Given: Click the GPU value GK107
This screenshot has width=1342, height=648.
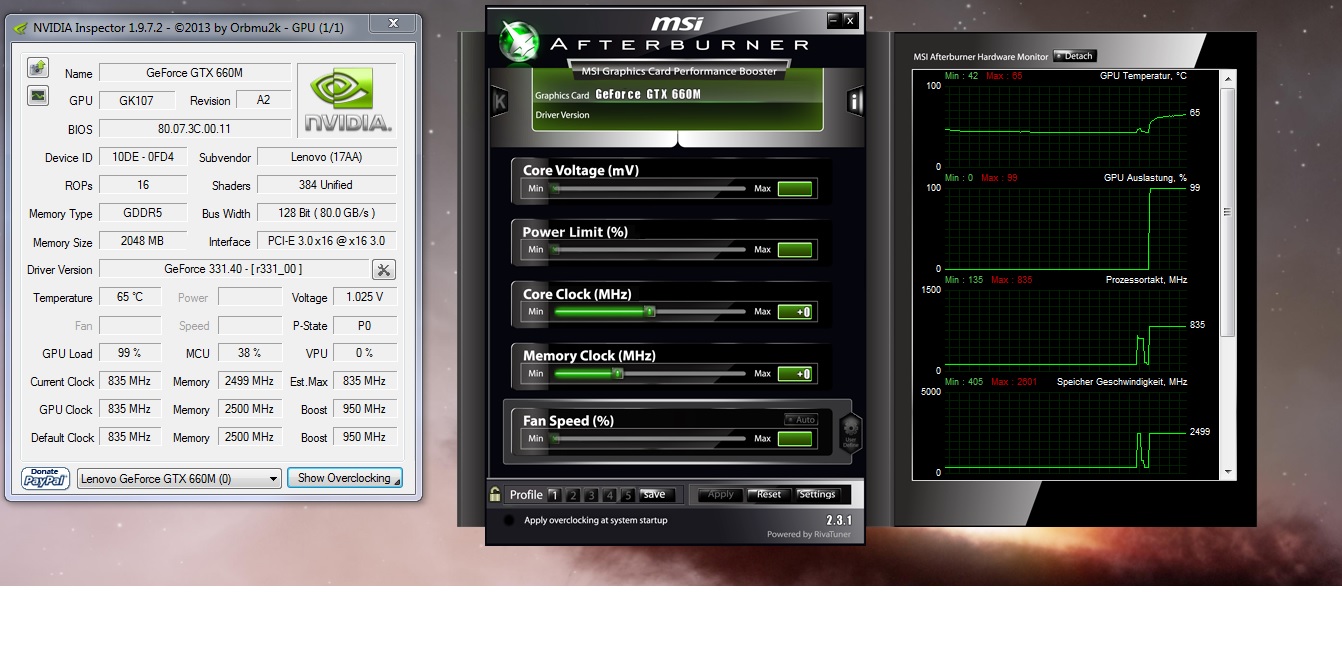Looking at the screenshot, I should point(137,101).
